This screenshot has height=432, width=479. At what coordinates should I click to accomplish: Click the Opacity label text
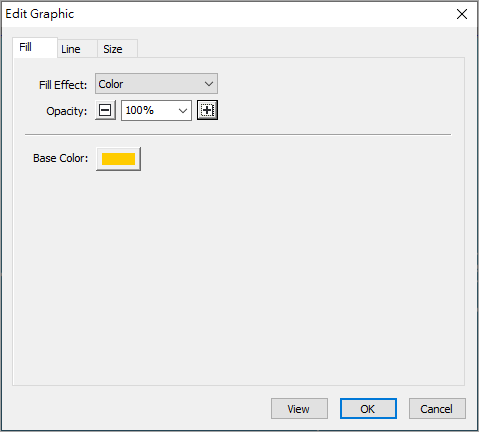[x=67, y=111]
